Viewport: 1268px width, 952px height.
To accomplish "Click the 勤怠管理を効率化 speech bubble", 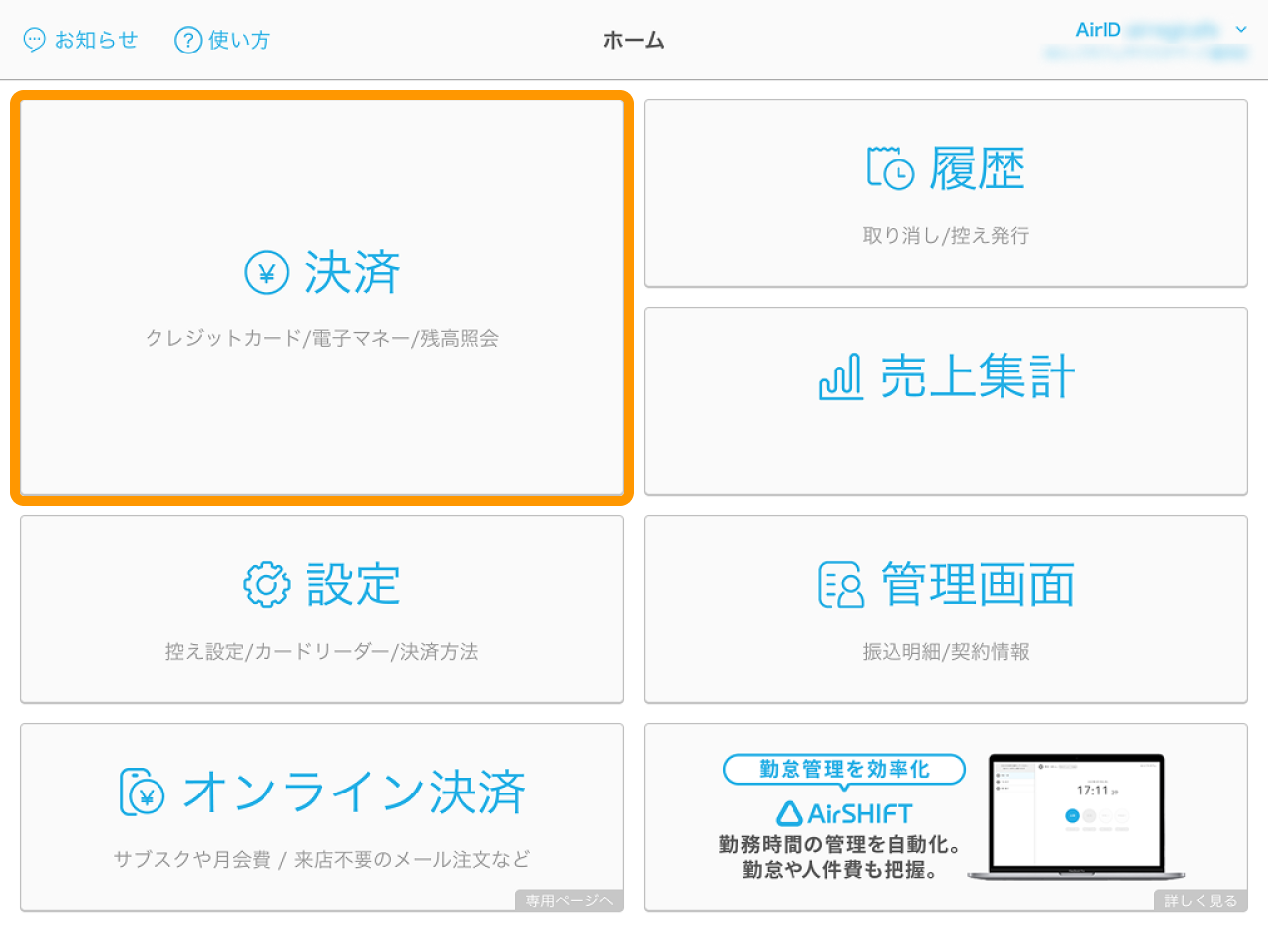I will [x=844, y=770].
